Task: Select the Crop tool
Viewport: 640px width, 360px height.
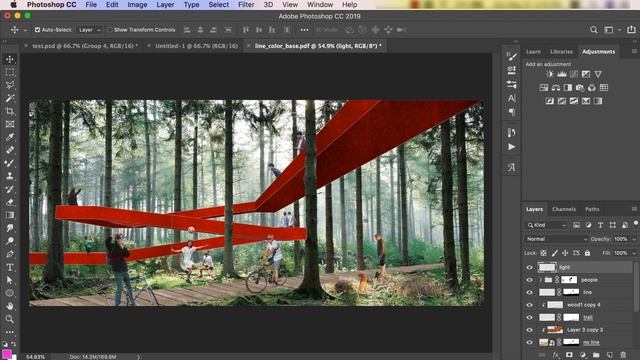Action: (10, 111)
